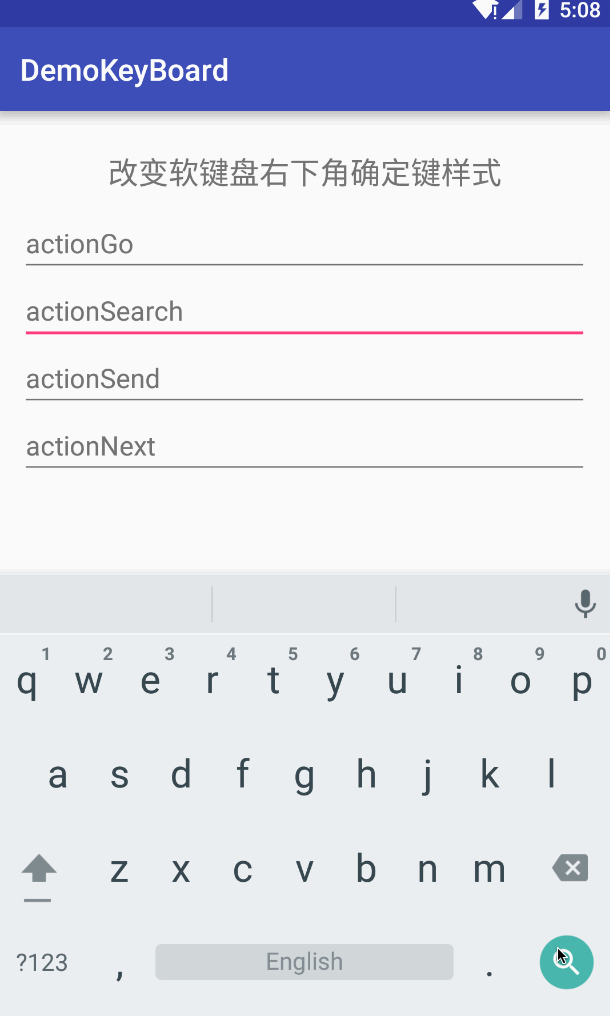Tap the status bar clock
This screenshot has height=1016, width=610.
(580, 11)
